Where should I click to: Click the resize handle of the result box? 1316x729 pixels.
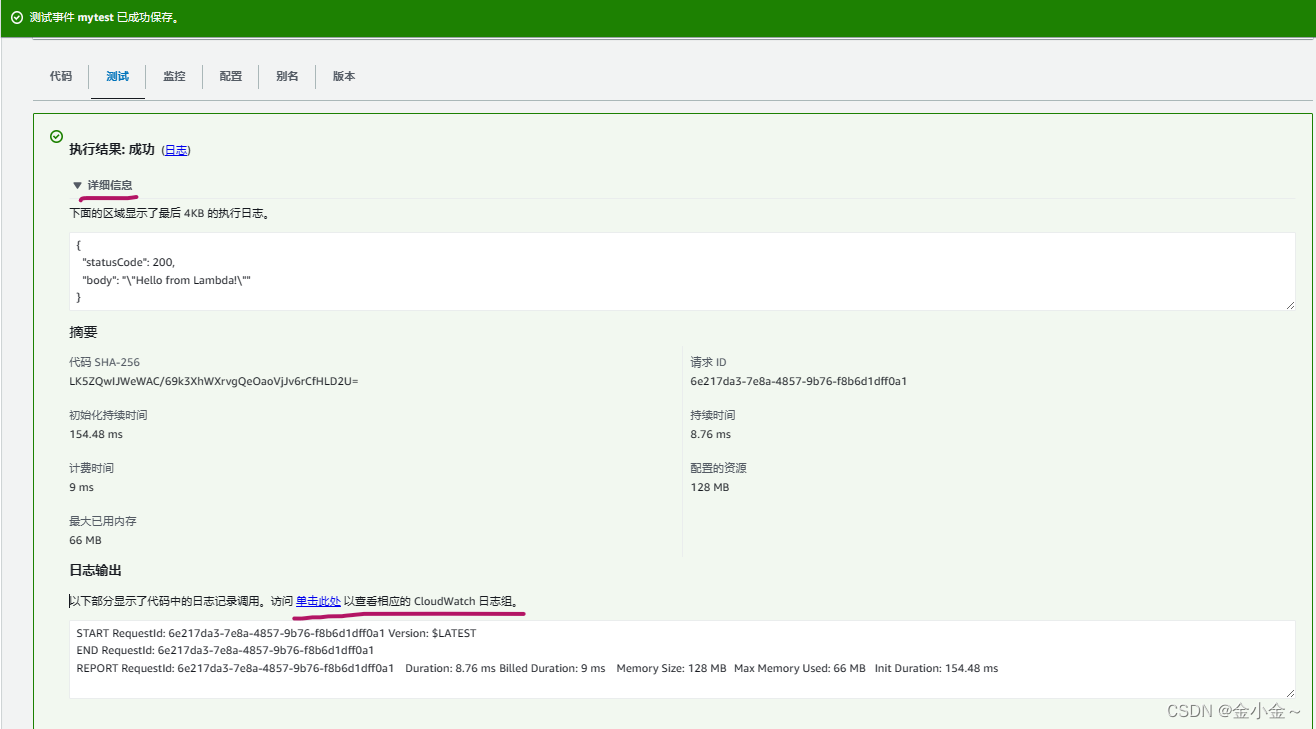pyautogui.click(x=1289, y=304)
